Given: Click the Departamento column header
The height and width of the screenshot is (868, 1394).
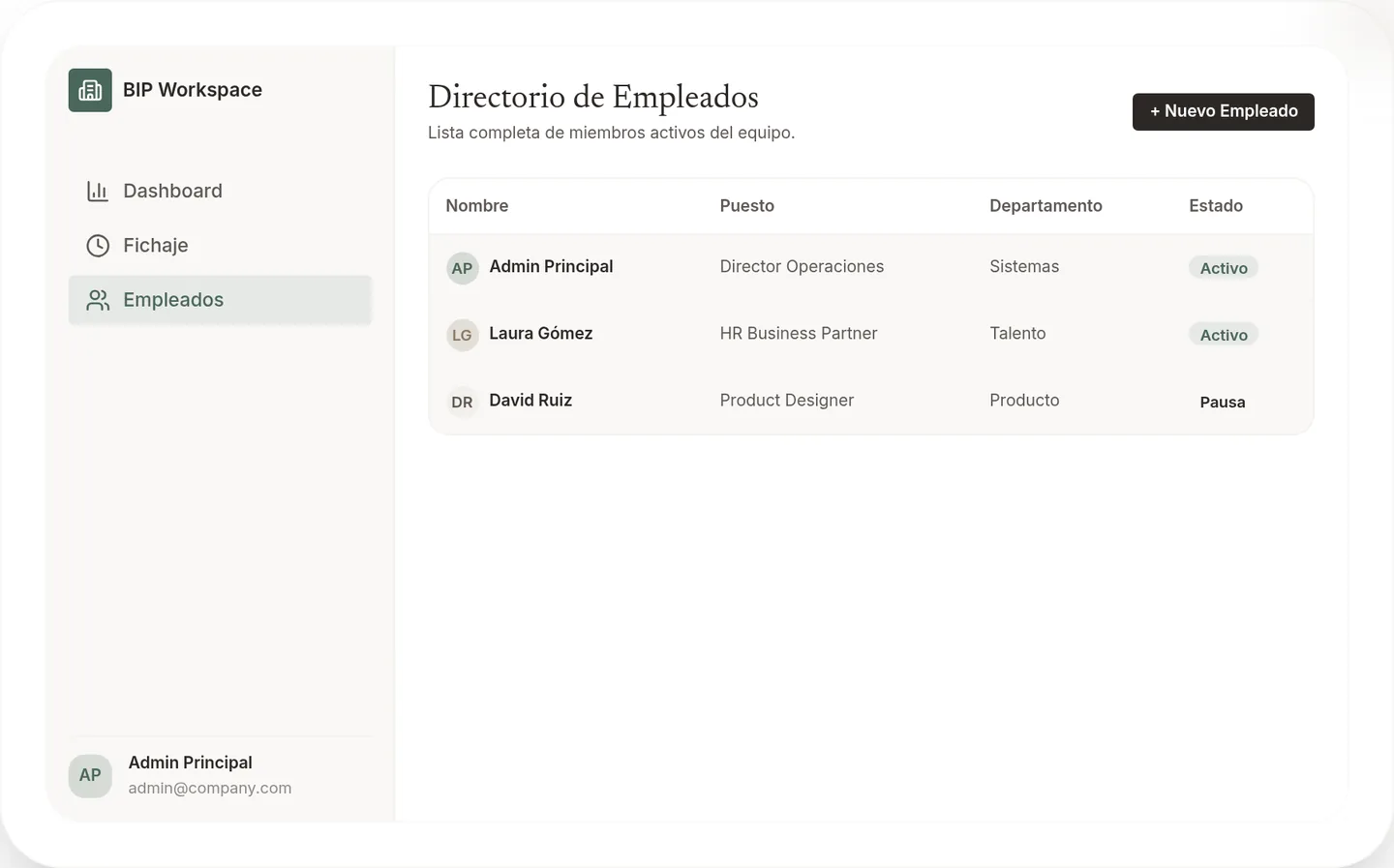Looking at the screenshot, I should coord(1045,205).
